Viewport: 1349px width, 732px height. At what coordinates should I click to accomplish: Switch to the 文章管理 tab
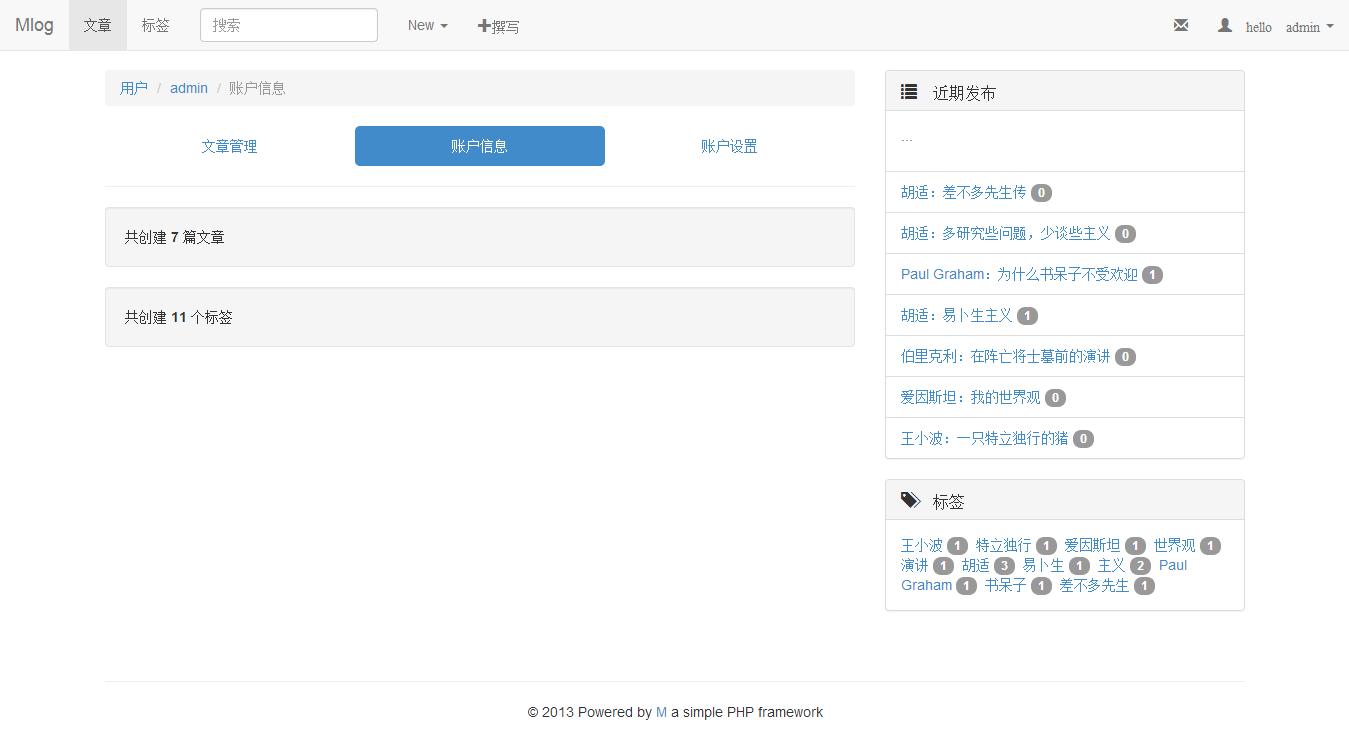point(229,146)
